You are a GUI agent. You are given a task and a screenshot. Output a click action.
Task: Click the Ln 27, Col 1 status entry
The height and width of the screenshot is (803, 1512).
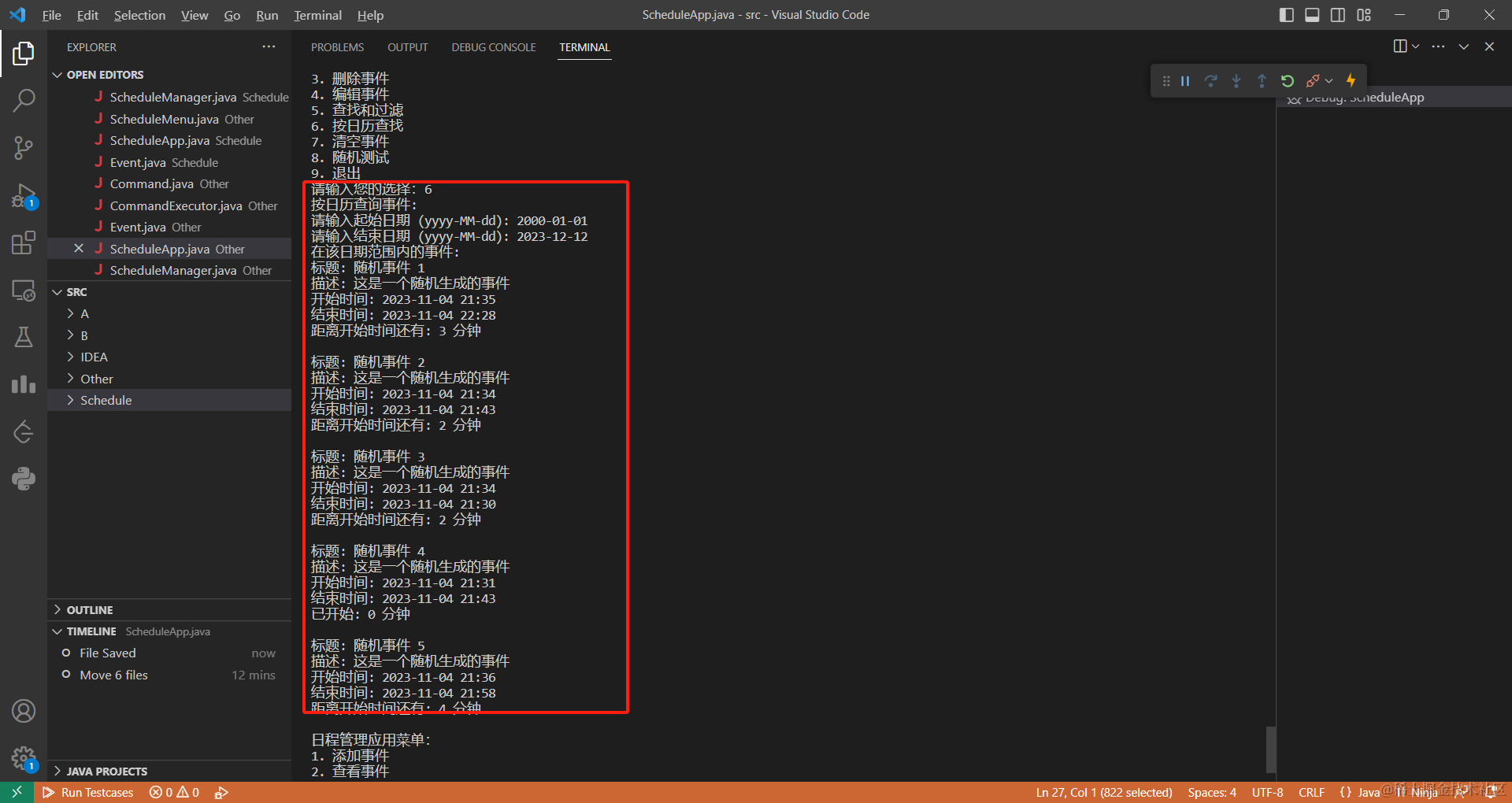(1104, 792)
